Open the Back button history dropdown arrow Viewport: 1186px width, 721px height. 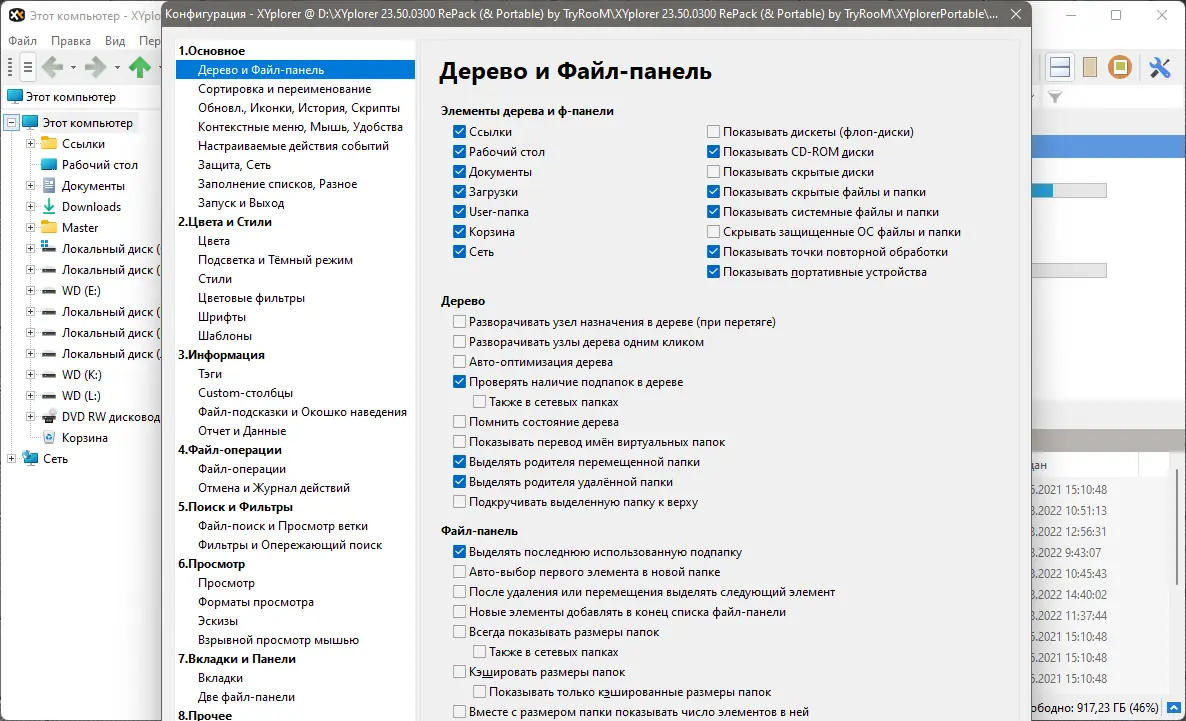[x=73, y=67]
